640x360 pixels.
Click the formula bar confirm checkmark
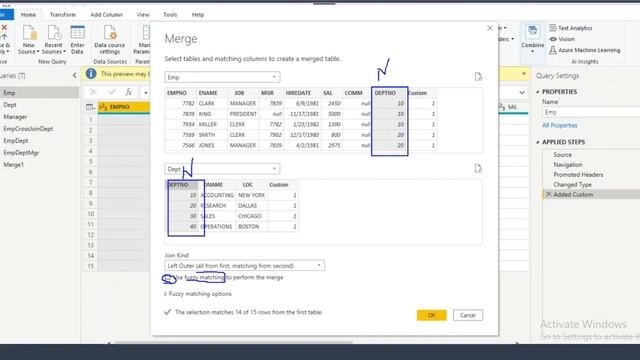[x=111, y=92]
